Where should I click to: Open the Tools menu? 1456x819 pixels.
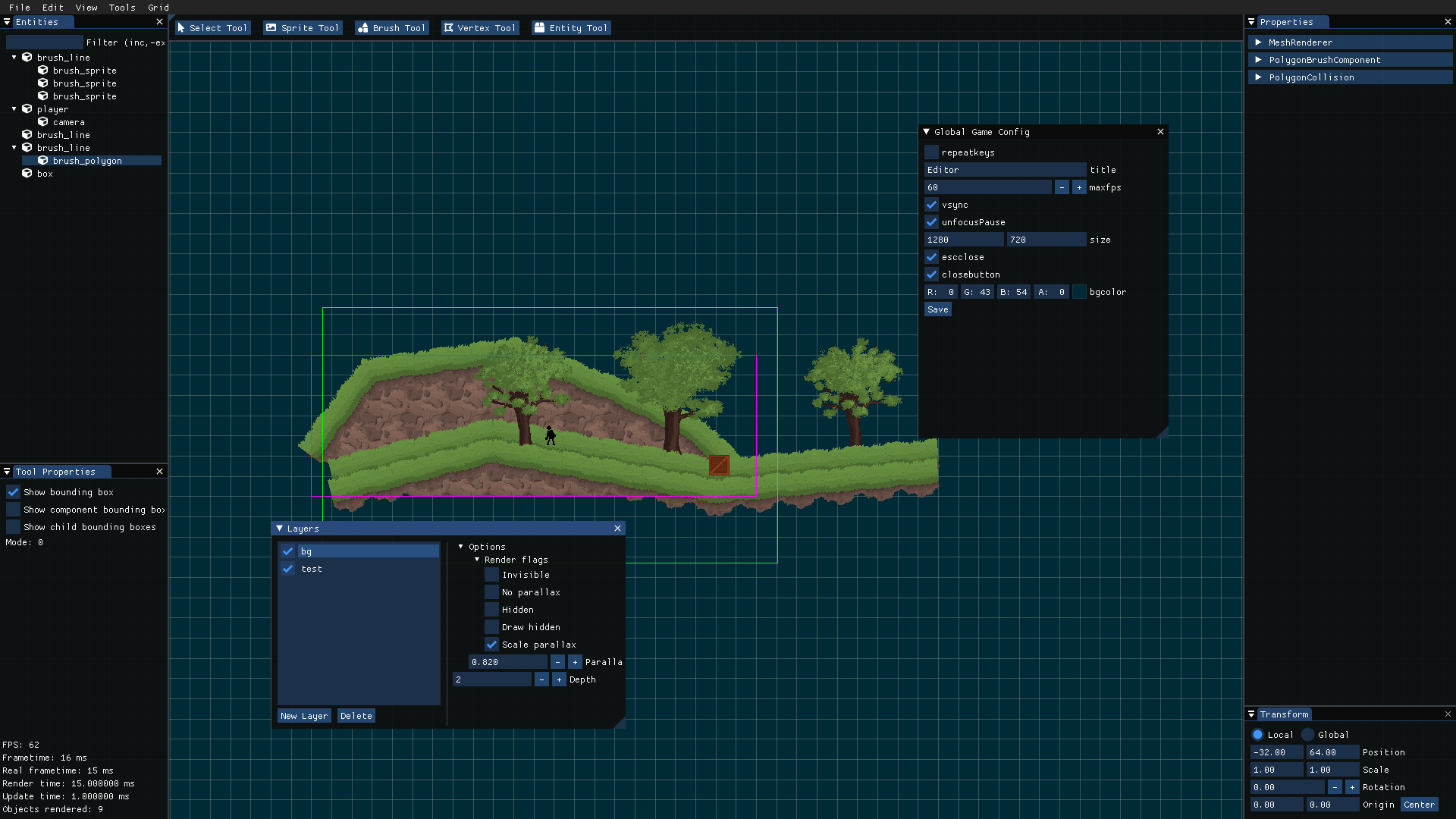pyautogui.click(x=122, y=8)
